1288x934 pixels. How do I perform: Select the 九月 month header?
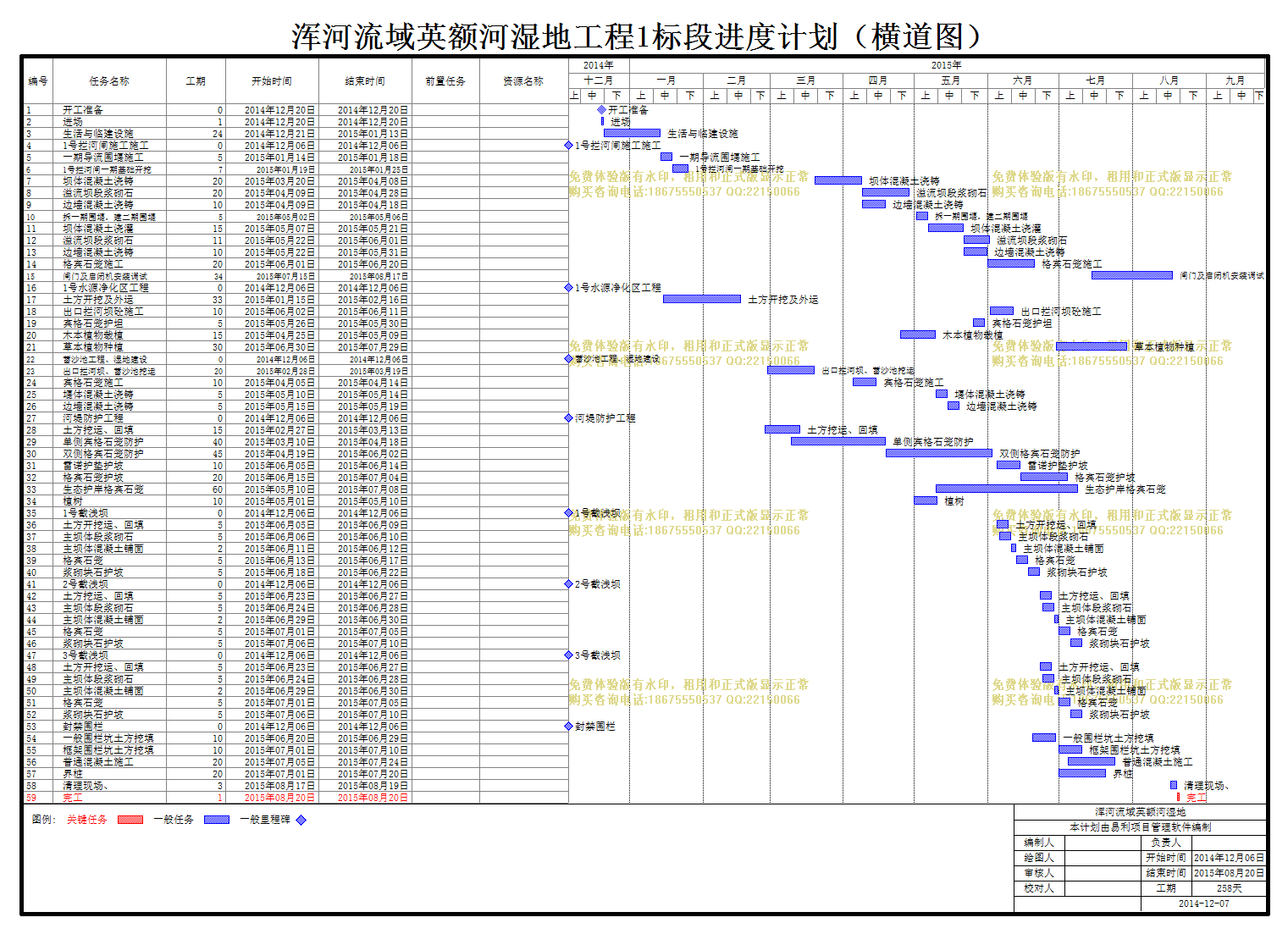pyautogui.click(x=1236, y=80)
